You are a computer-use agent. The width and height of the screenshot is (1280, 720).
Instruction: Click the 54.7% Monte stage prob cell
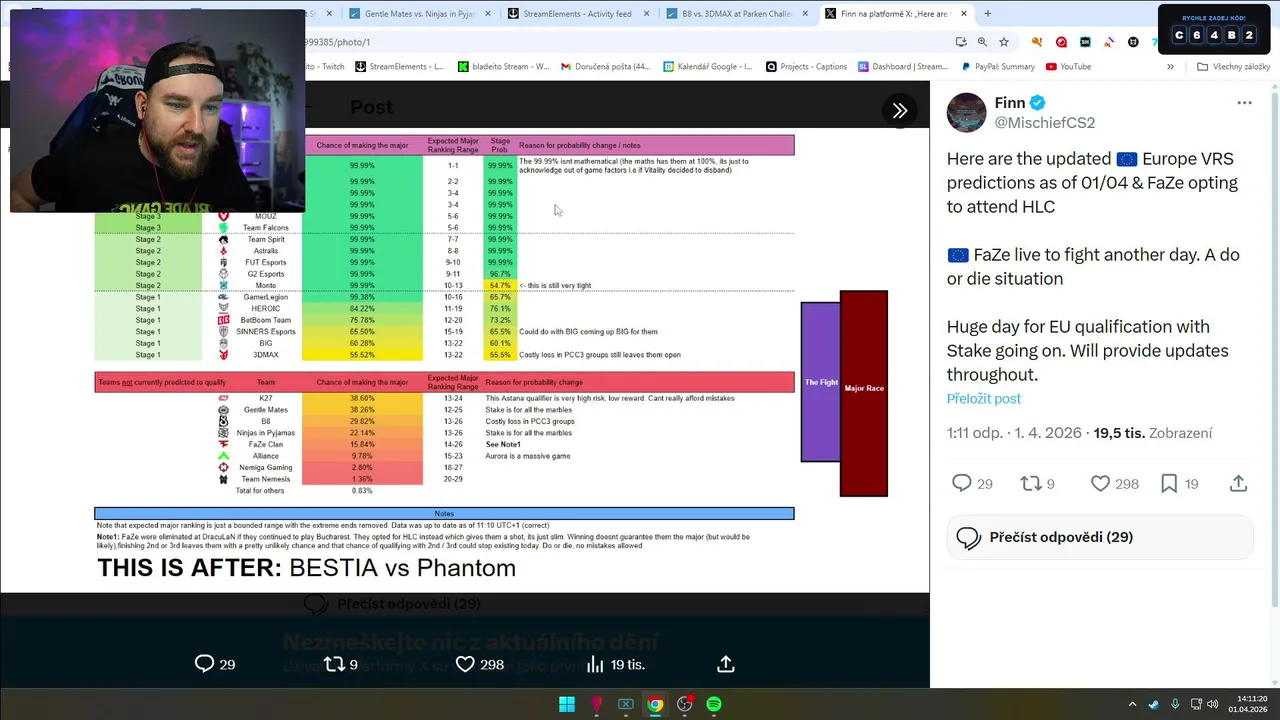[500, 285]
